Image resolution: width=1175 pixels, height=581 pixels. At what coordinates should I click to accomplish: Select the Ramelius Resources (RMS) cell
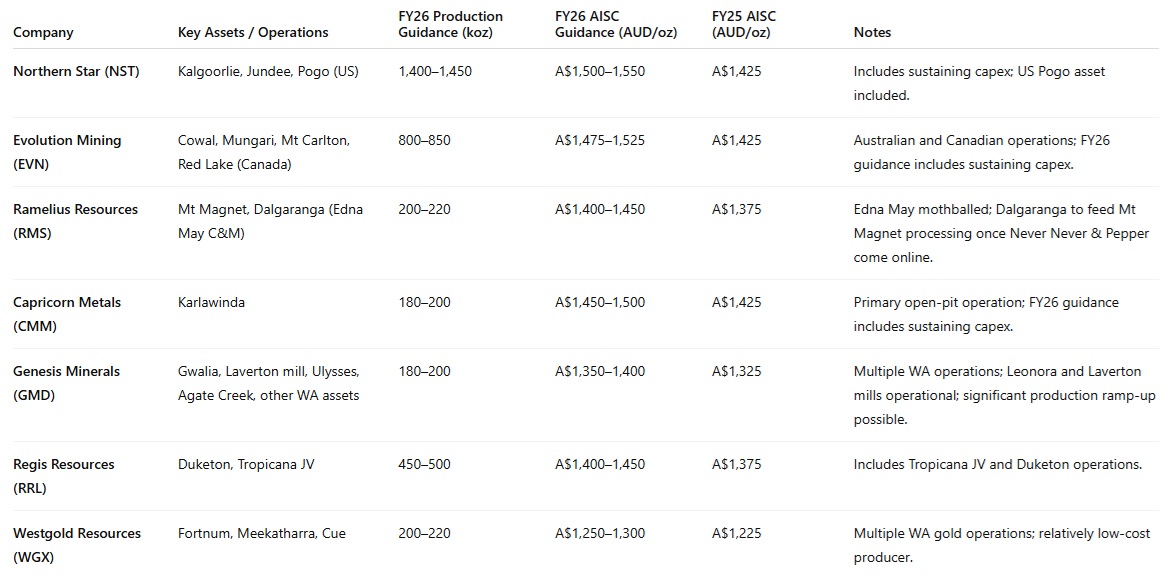pos(76,221)
